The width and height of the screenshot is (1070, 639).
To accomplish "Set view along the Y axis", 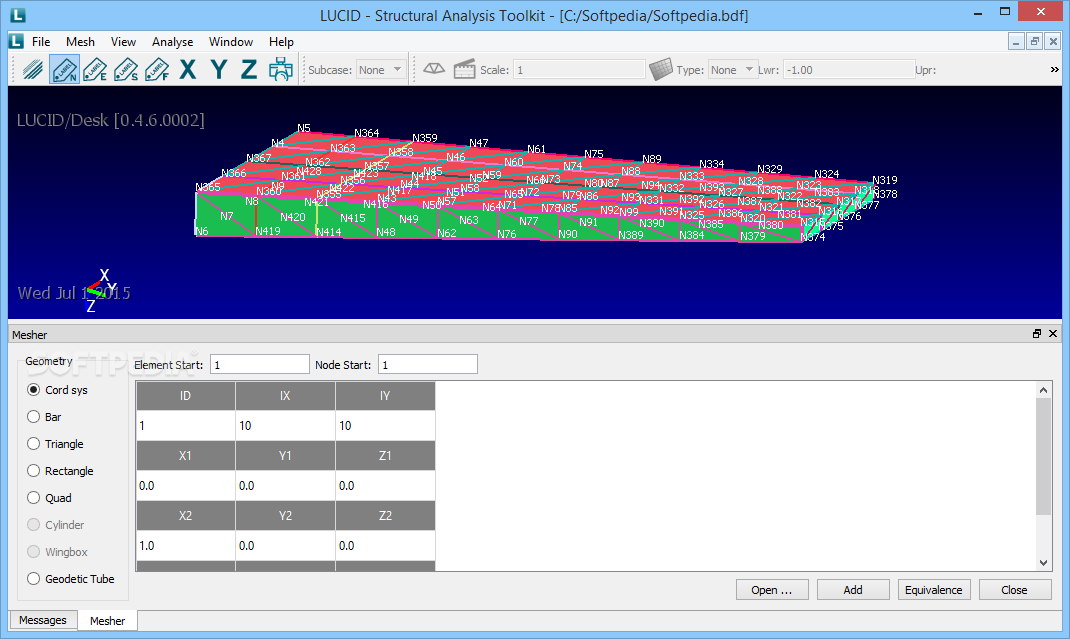I will 218,70.
